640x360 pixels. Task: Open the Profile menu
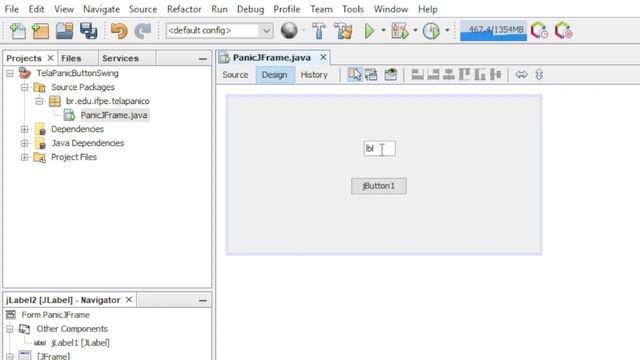287,9
